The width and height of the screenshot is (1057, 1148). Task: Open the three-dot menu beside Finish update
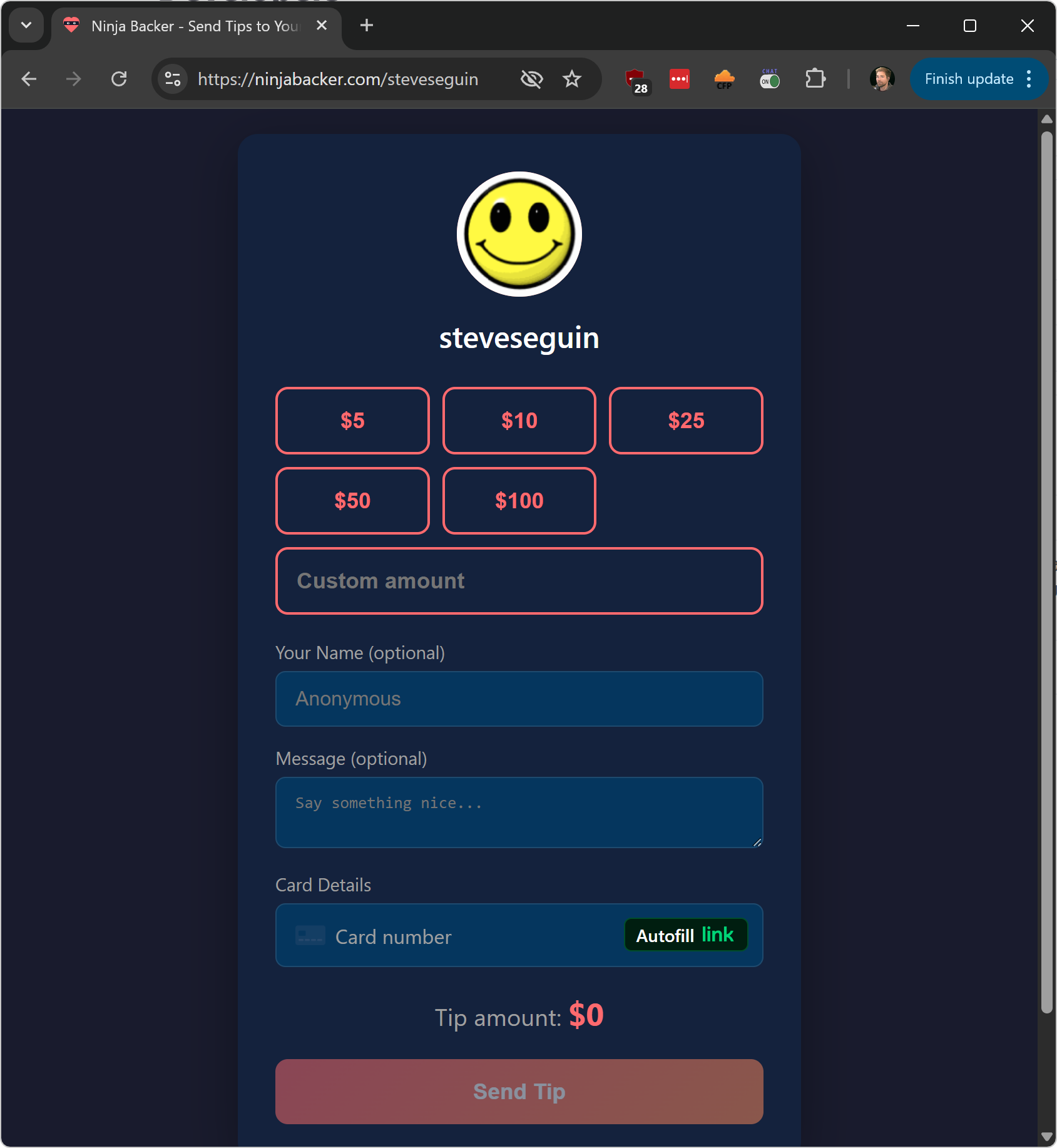click(x=1029, y=79)
